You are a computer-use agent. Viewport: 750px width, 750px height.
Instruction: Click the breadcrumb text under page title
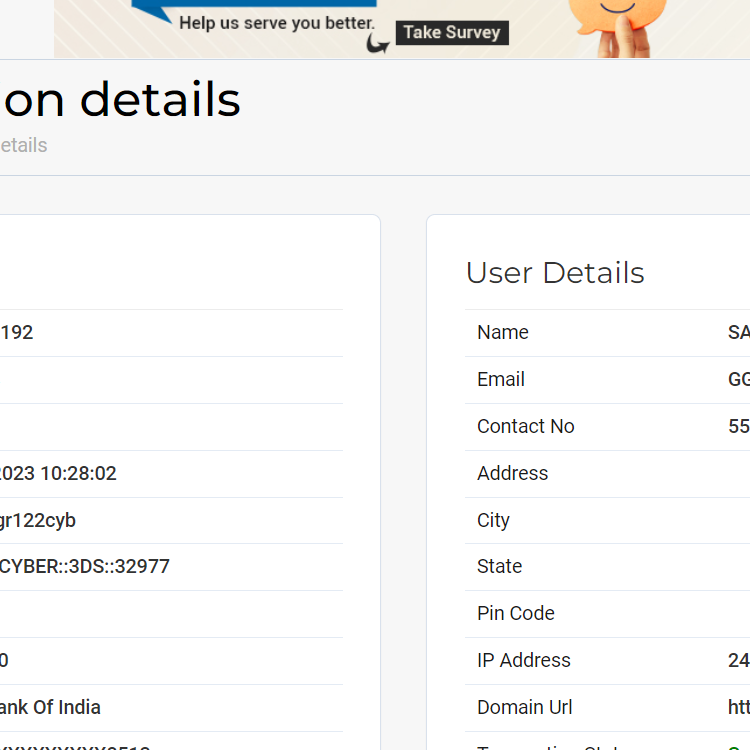click(x=24, y=146)
